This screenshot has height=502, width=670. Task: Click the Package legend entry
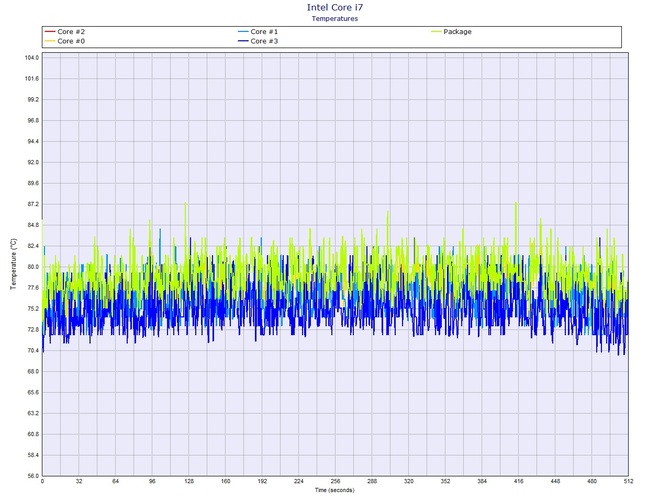[x=451, y=32]
